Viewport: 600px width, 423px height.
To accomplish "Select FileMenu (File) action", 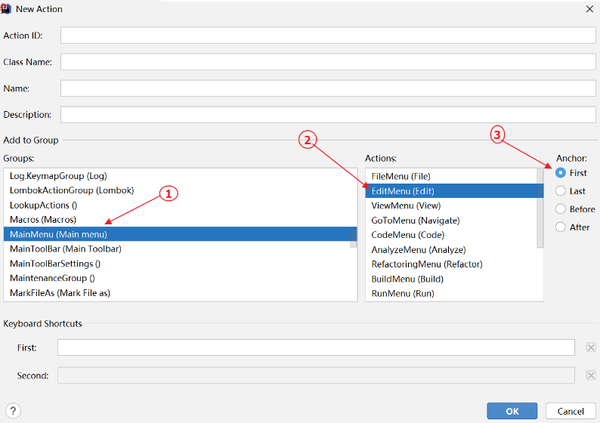I will click(x=450, y=175).
